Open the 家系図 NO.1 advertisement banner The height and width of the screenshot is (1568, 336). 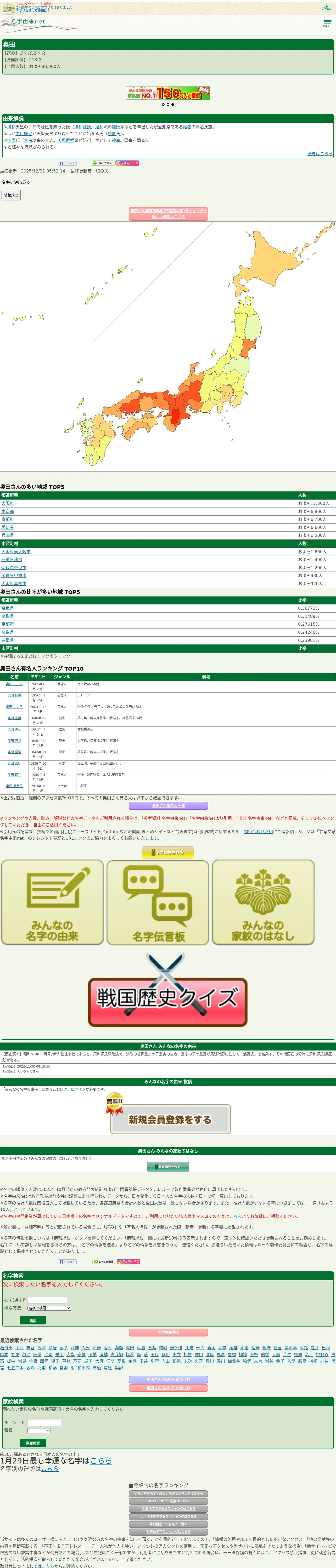[x=168, y=93]
